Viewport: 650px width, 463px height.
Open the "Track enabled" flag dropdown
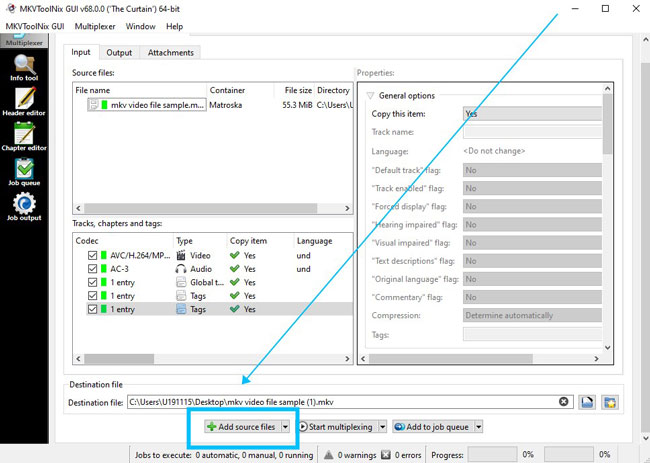pos(532,188)
